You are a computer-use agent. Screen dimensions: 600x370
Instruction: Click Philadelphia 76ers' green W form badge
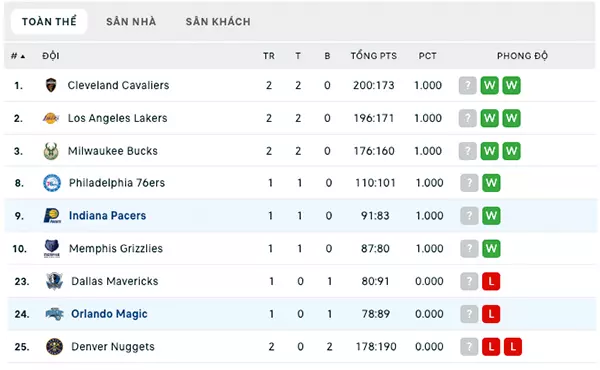tap(491, 183)
